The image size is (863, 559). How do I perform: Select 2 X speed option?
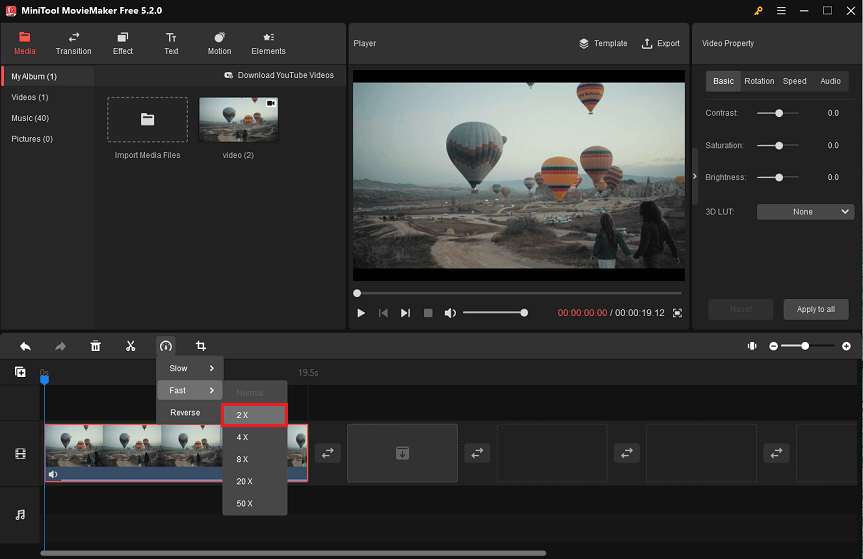tap(254, 415)
